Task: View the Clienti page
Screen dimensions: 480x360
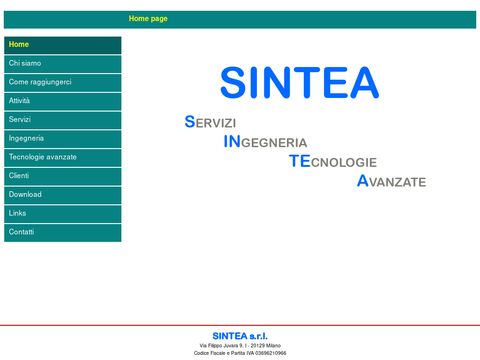Action: (63, 176)
